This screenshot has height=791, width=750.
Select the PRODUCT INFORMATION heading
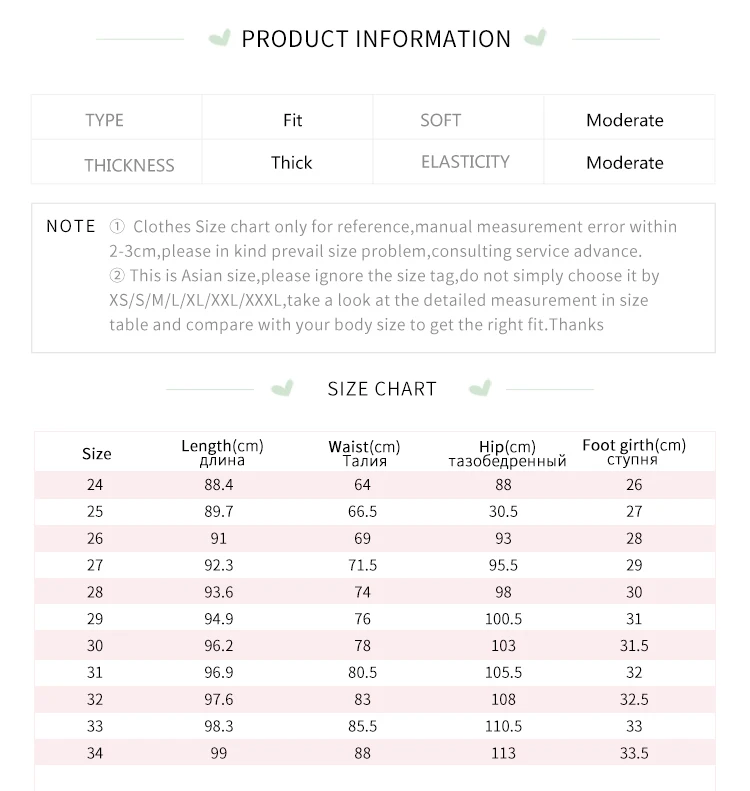376,39
